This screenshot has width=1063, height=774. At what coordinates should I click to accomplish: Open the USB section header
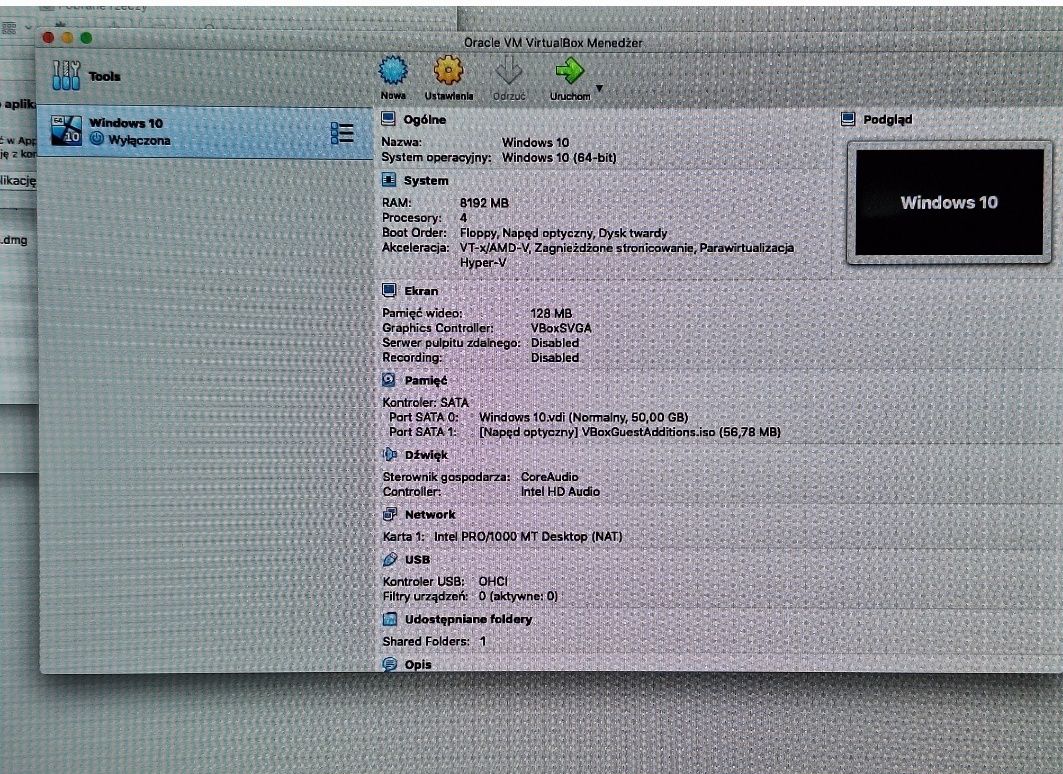[x=417, y=560]
